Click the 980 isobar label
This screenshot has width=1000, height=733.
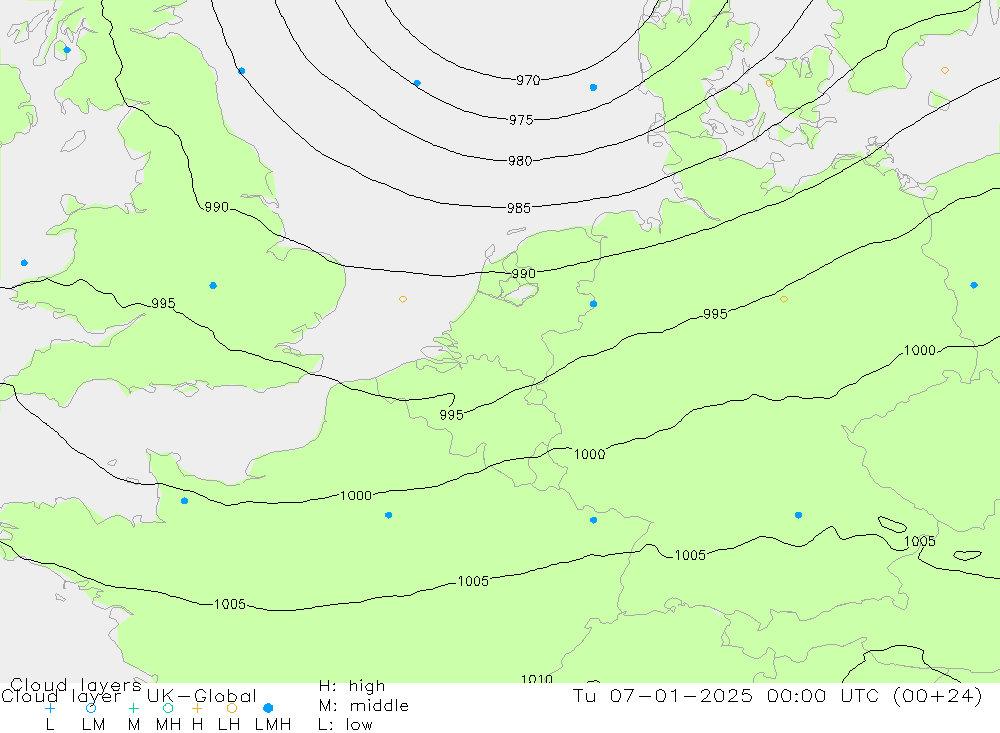click(520, 161)
